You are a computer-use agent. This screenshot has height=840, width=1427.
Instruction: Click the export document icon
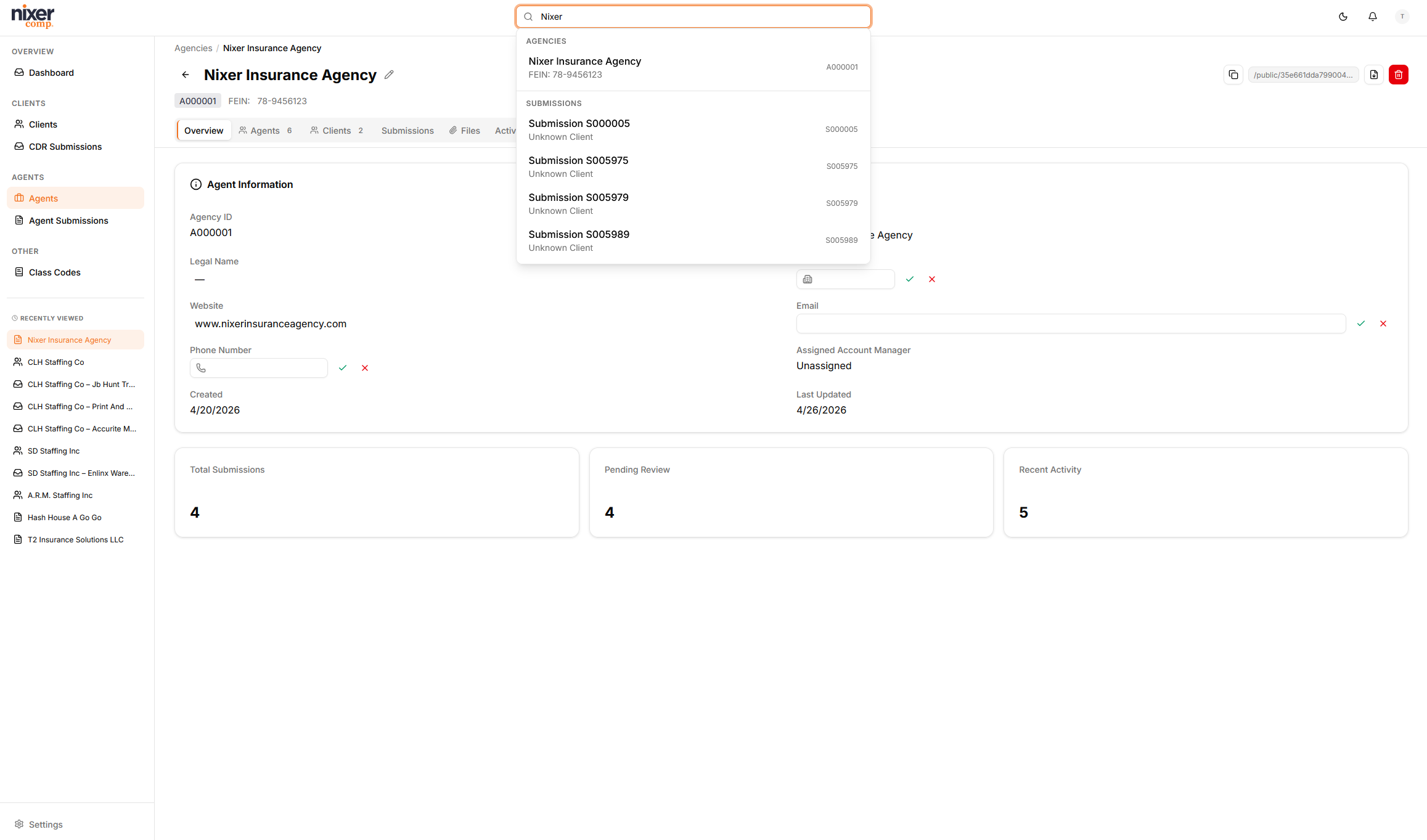[1374, 75]
